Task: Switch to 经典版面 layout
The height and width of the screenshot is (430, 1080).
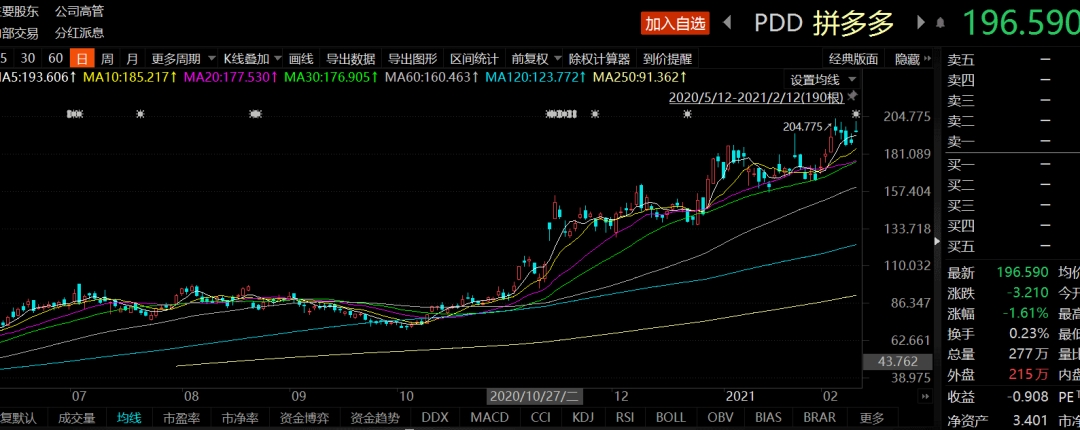Action: pyautogui.click(x=853, y=59)
